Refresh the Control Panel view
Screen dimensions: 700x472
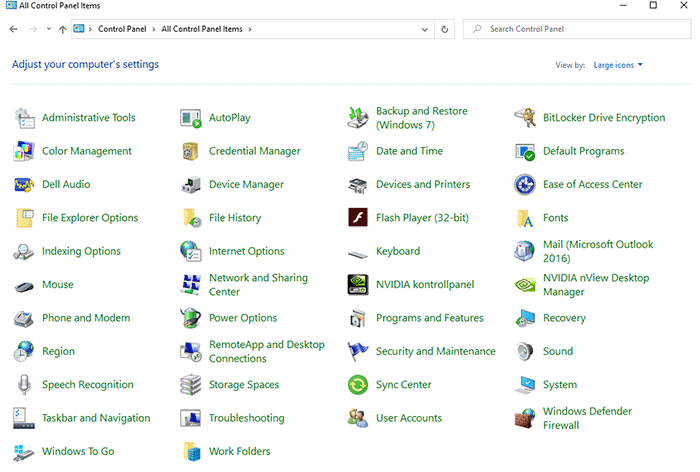[445, 29]
